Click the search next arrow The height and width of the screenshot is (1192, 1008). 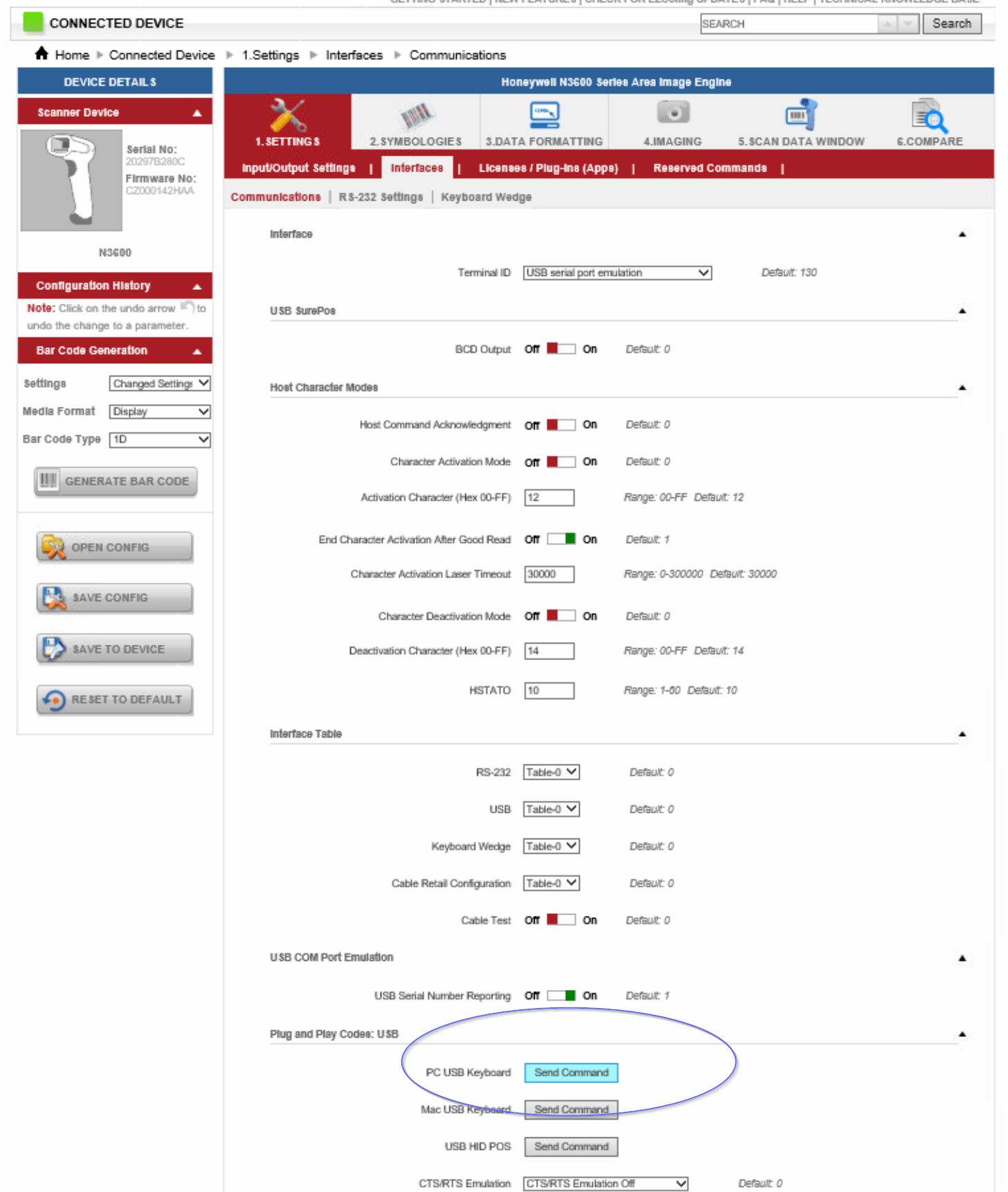pyautogui.click(x=908, y=24)
